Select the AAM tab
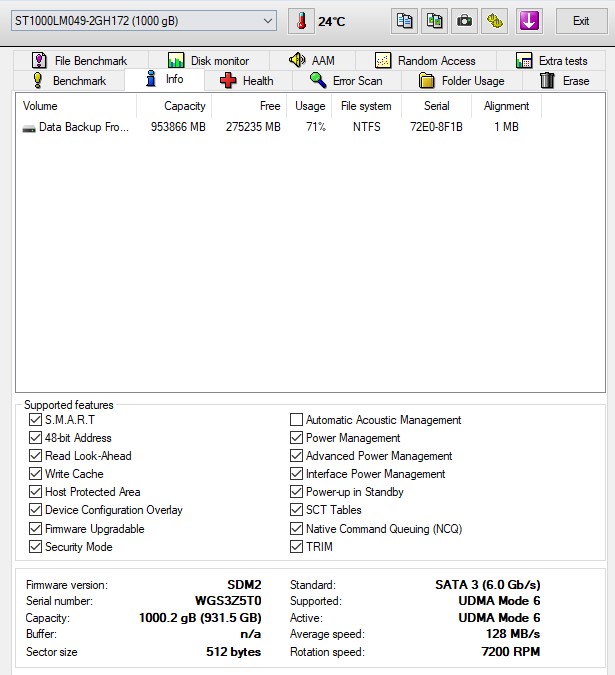615x675 pixels. pos(312,60)
